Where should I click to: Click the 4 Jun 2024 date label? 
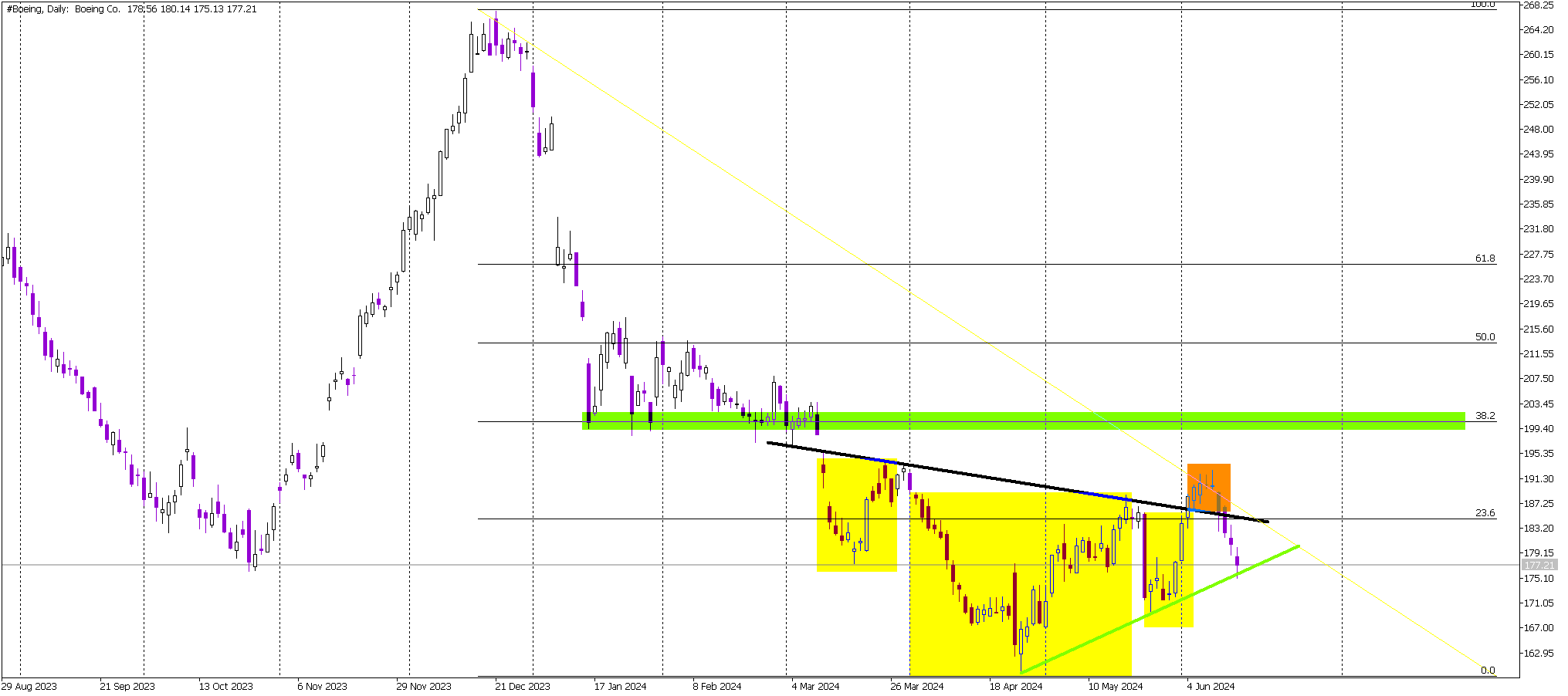(1211, 687)
